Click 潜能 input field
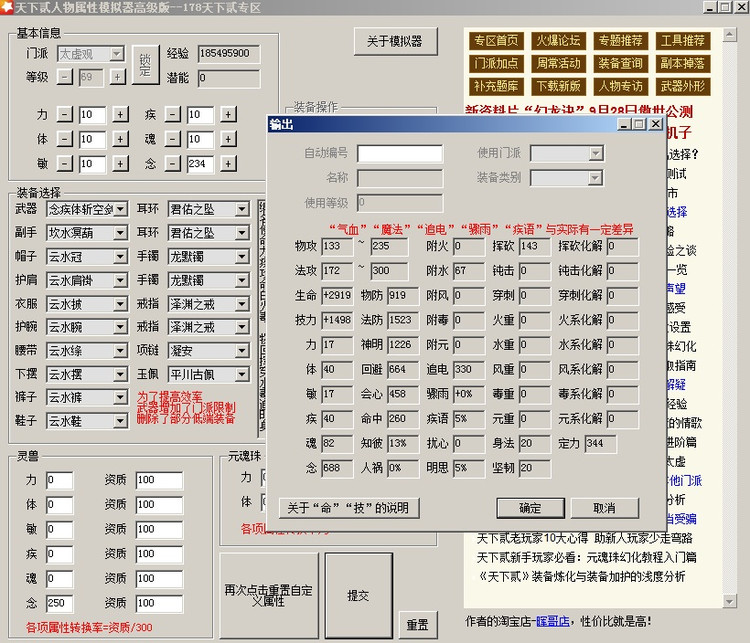Image resolution: width=750 pixels, height=643 pixels. (229, 78)
